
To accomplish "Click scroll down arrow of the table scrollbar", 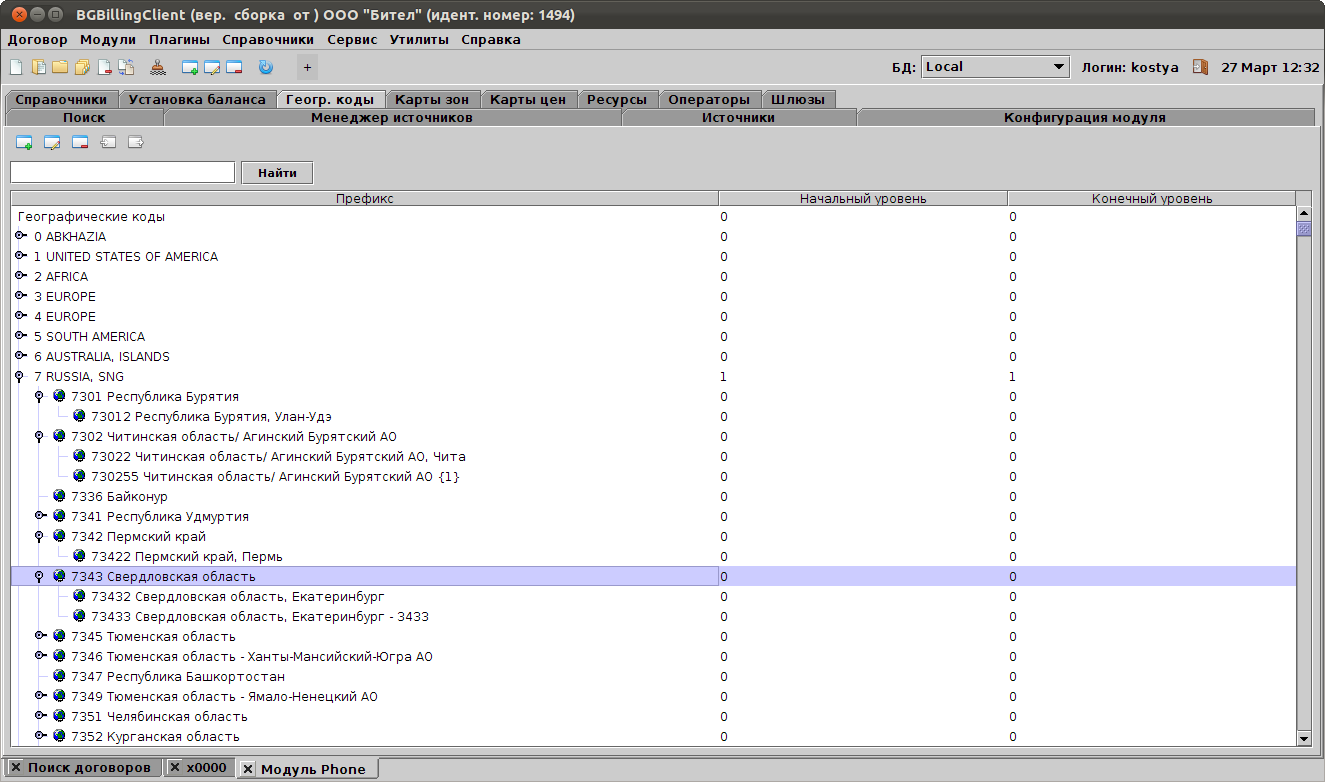I will click(x=1303, y=738).
